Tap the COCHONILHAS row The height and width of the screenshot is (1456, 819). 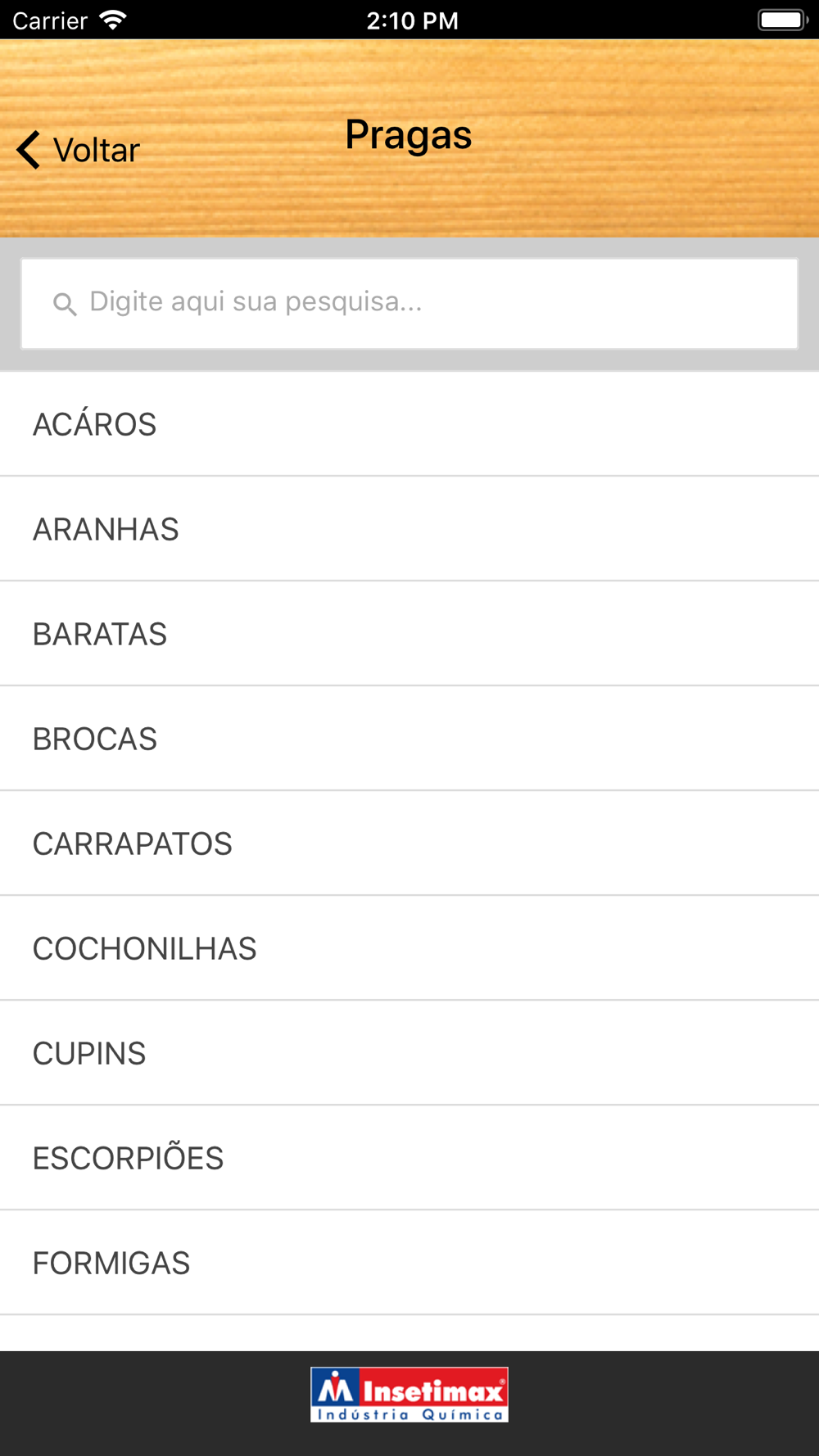pos(409,948)
